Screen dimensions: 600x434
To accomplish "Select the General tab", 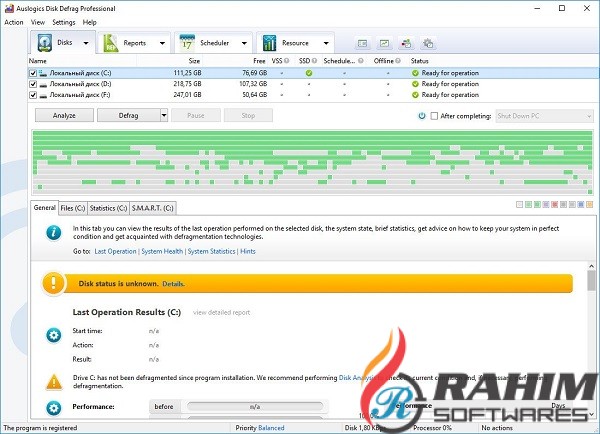I will coord(45,207).
